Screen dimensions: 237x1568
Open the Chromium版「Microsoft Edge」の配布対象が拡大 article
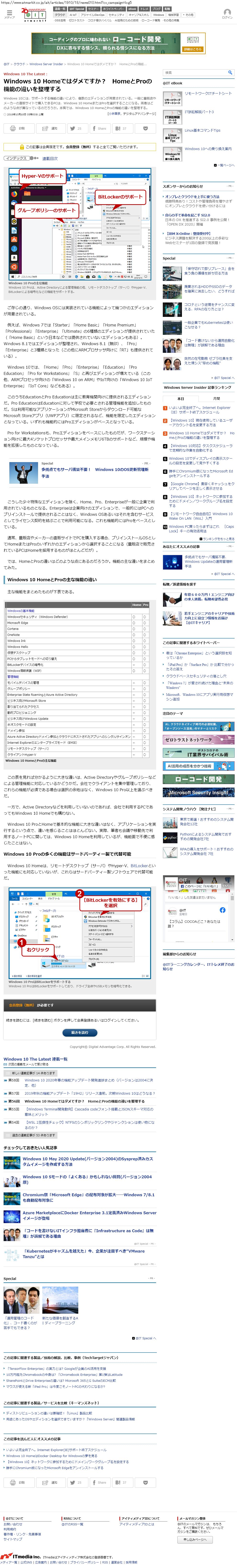[89, 1197]
